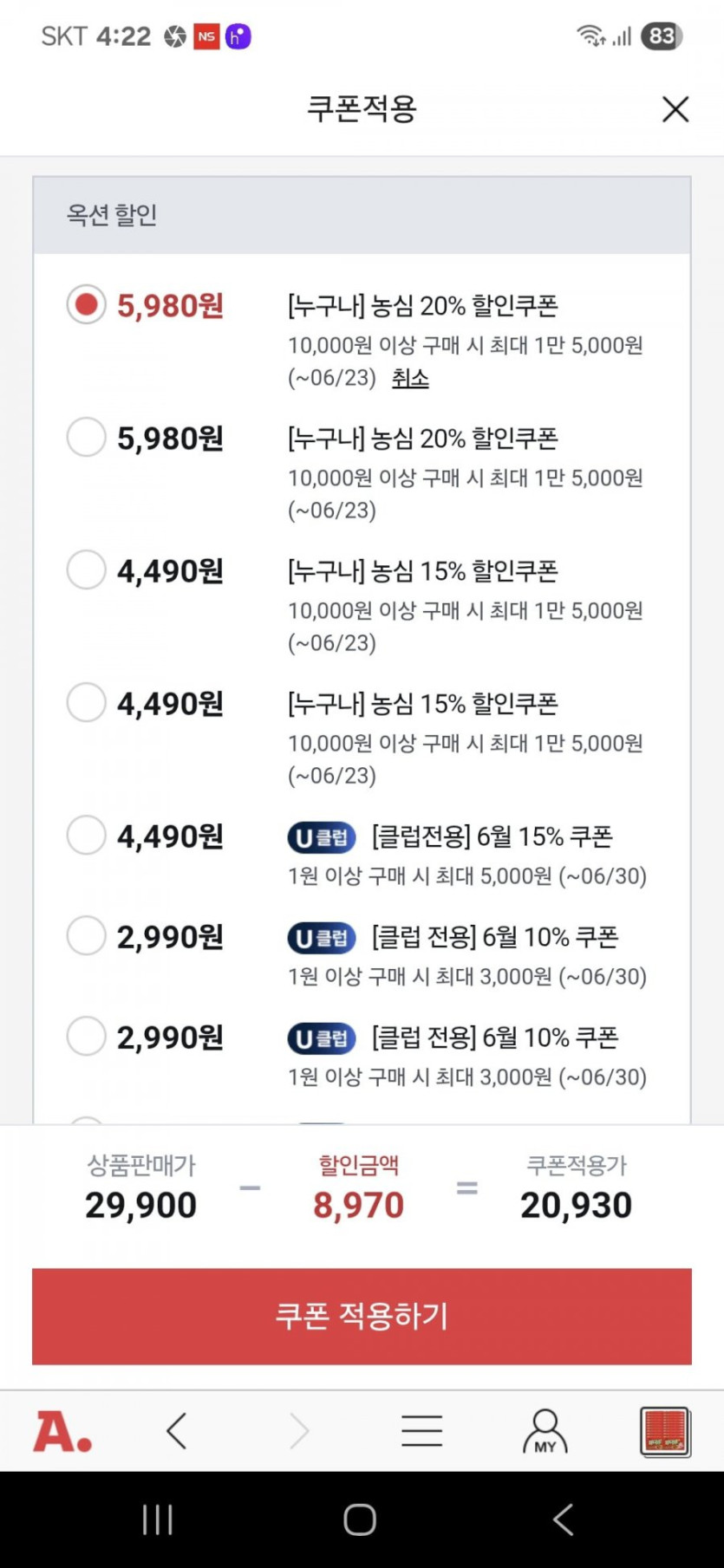
Task: Select the second 5,980원 농심 20% coupon
Action: click(87, 437)
